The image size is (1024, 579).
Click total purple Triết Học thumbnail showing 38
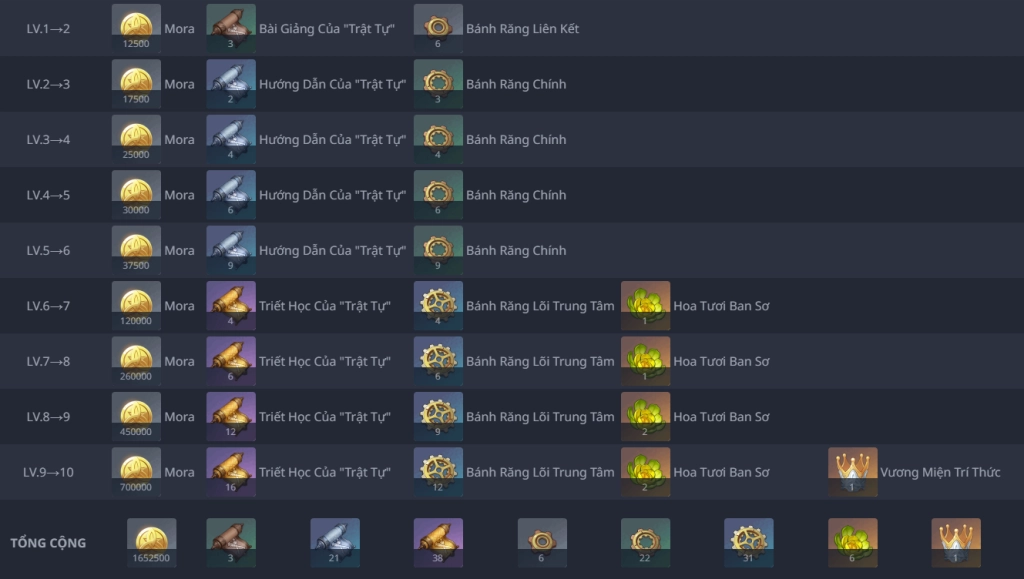pyautogui.click(x=438, y=542)
